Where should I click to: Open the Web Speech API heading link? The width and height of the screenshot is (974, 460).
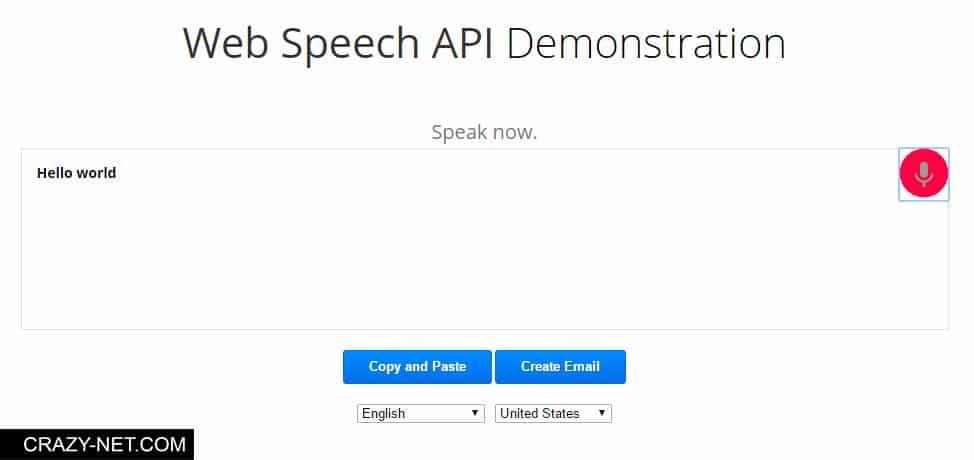(339, 43)
